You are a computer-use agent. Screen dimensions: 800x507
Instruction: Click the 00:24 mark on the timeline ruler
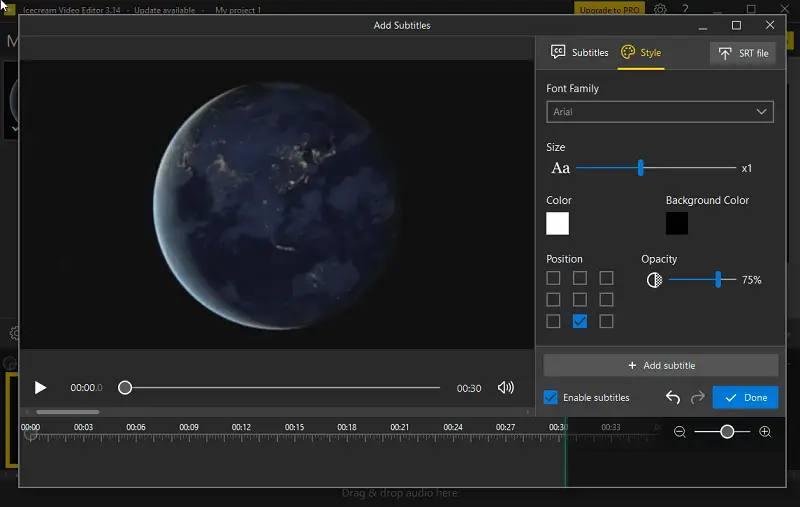[x=453, y=427]
